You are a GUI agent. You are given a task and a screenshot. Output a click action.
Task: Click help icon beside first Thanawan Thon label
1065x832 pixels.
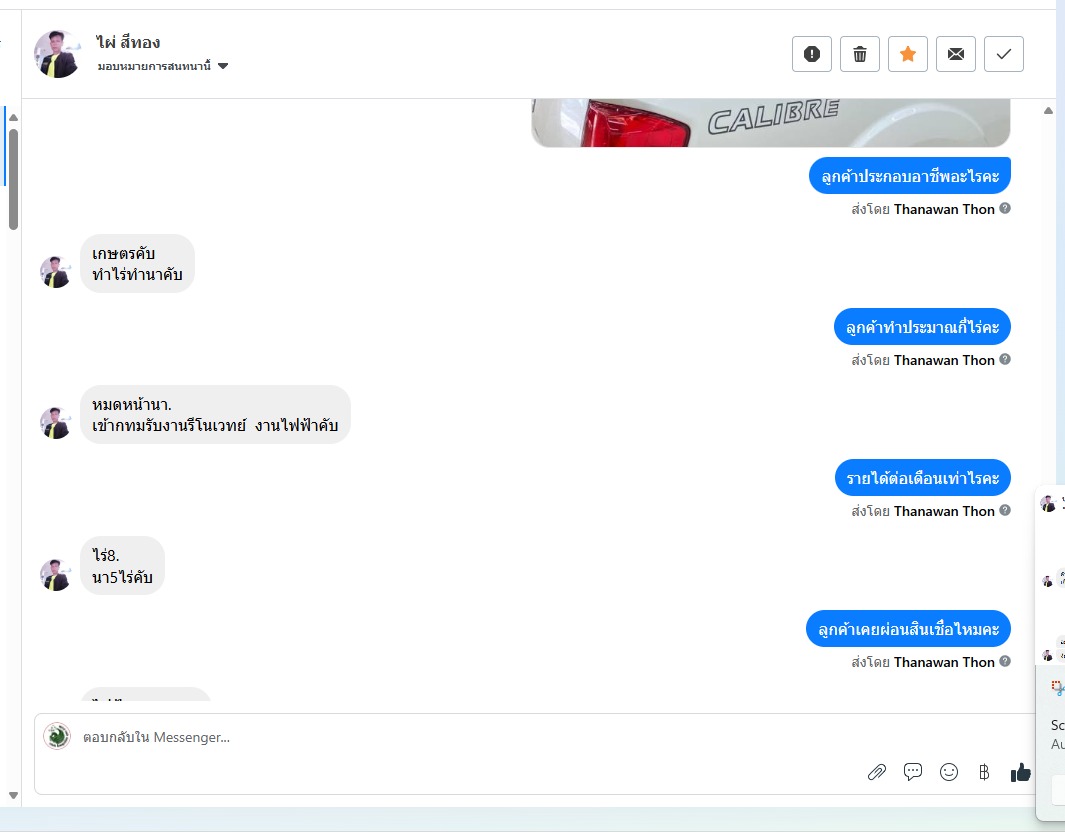(1005, 209)
